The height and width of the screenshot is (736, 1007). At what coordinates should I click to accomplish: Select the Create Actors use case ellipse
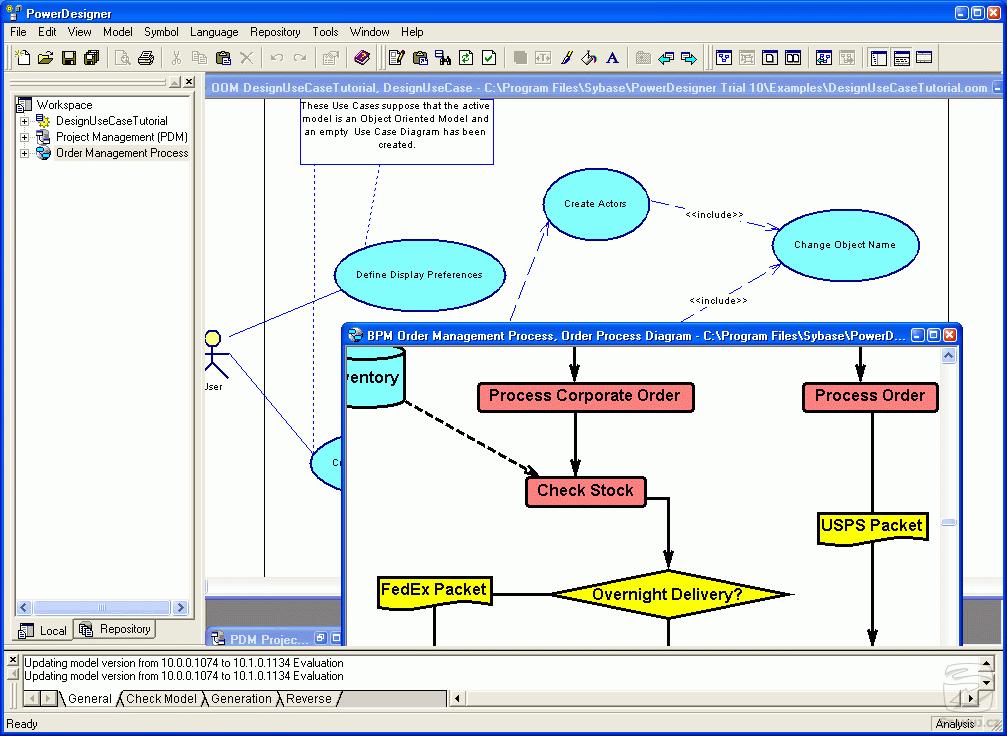pos(595,204)
